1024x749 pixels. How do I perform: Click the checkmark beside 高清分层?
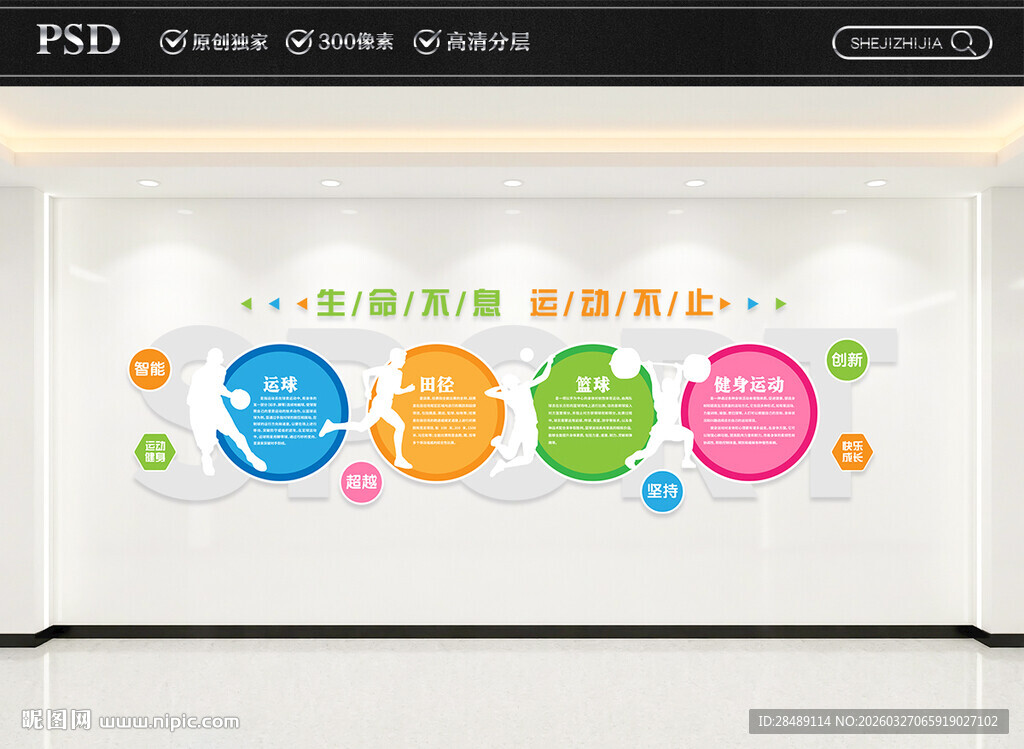[427, 42]
